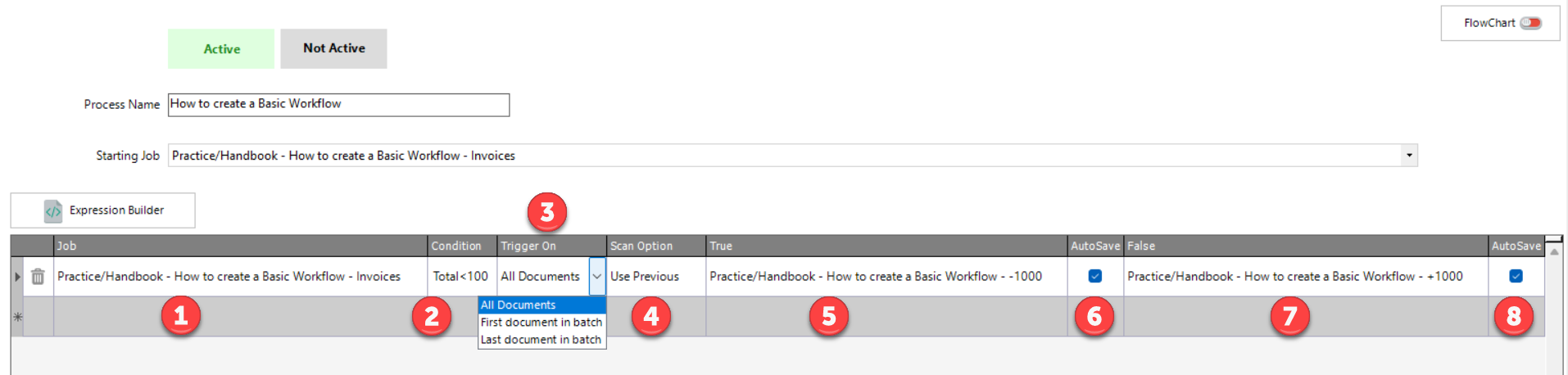
Task: Open the Starting Job dropdown
Action: [1408, 156]
